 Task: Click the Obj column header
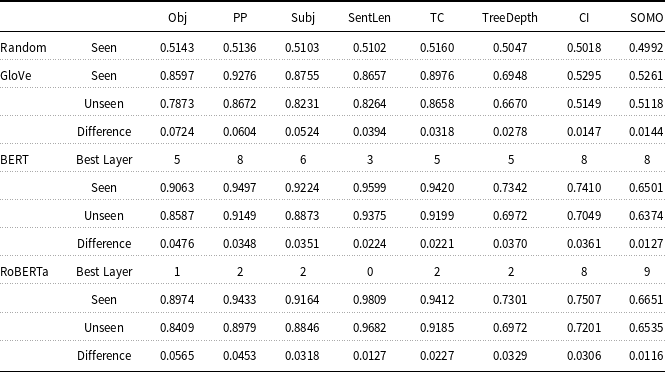point(177,18)
